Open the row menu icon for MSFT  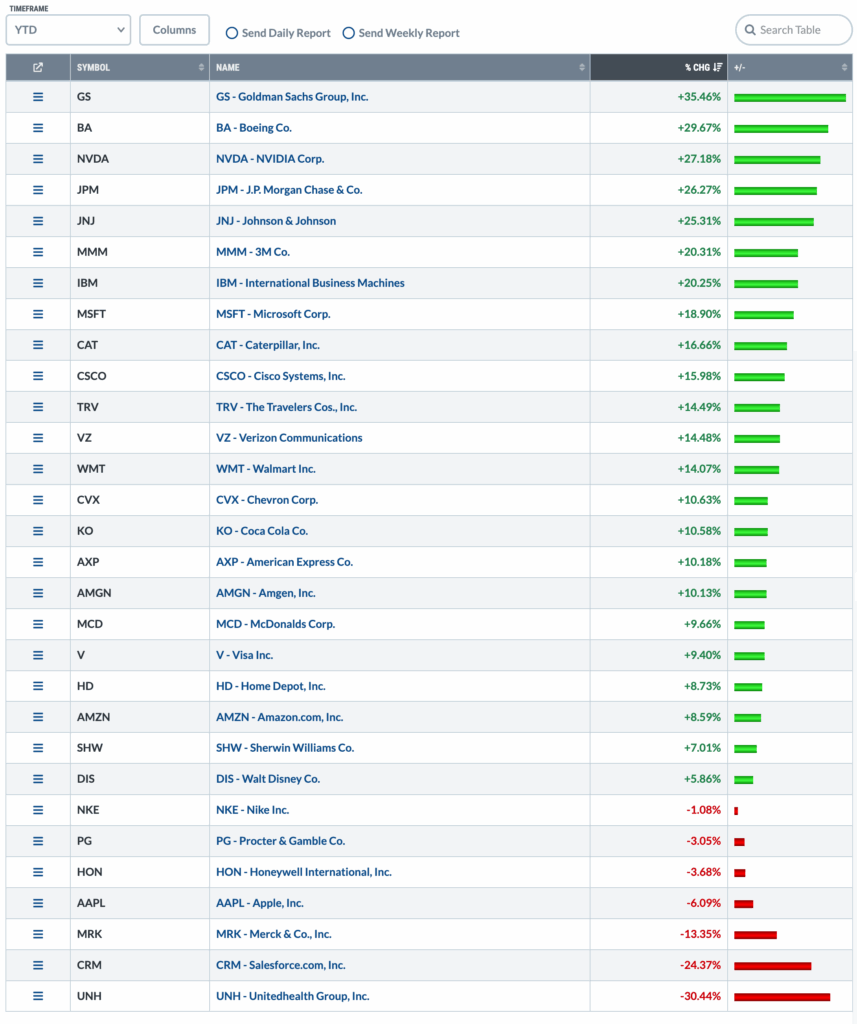coord(38,314)
